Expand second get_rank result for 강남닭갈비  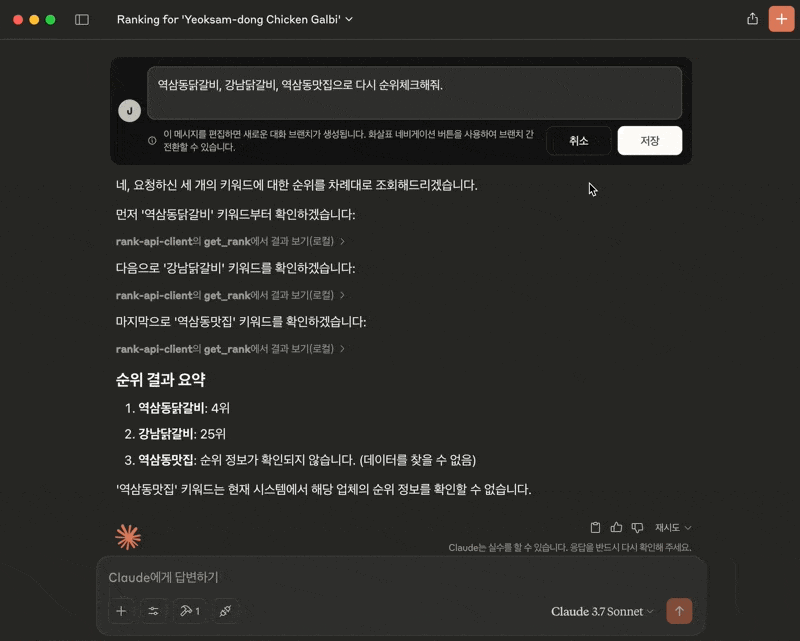tap(231, 295)
